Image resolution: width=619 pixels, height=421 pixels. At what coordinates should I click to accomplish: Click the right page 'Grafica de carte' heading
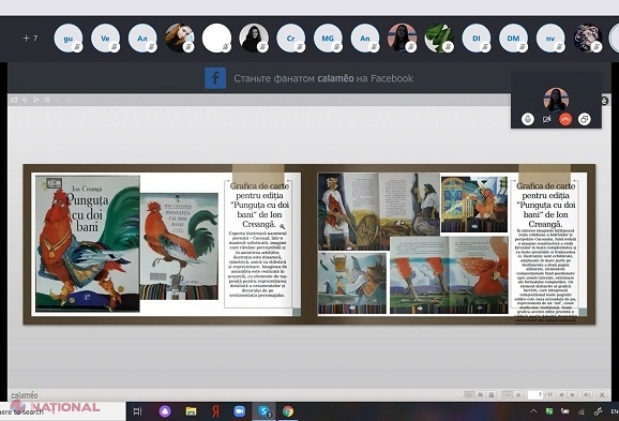546,205
